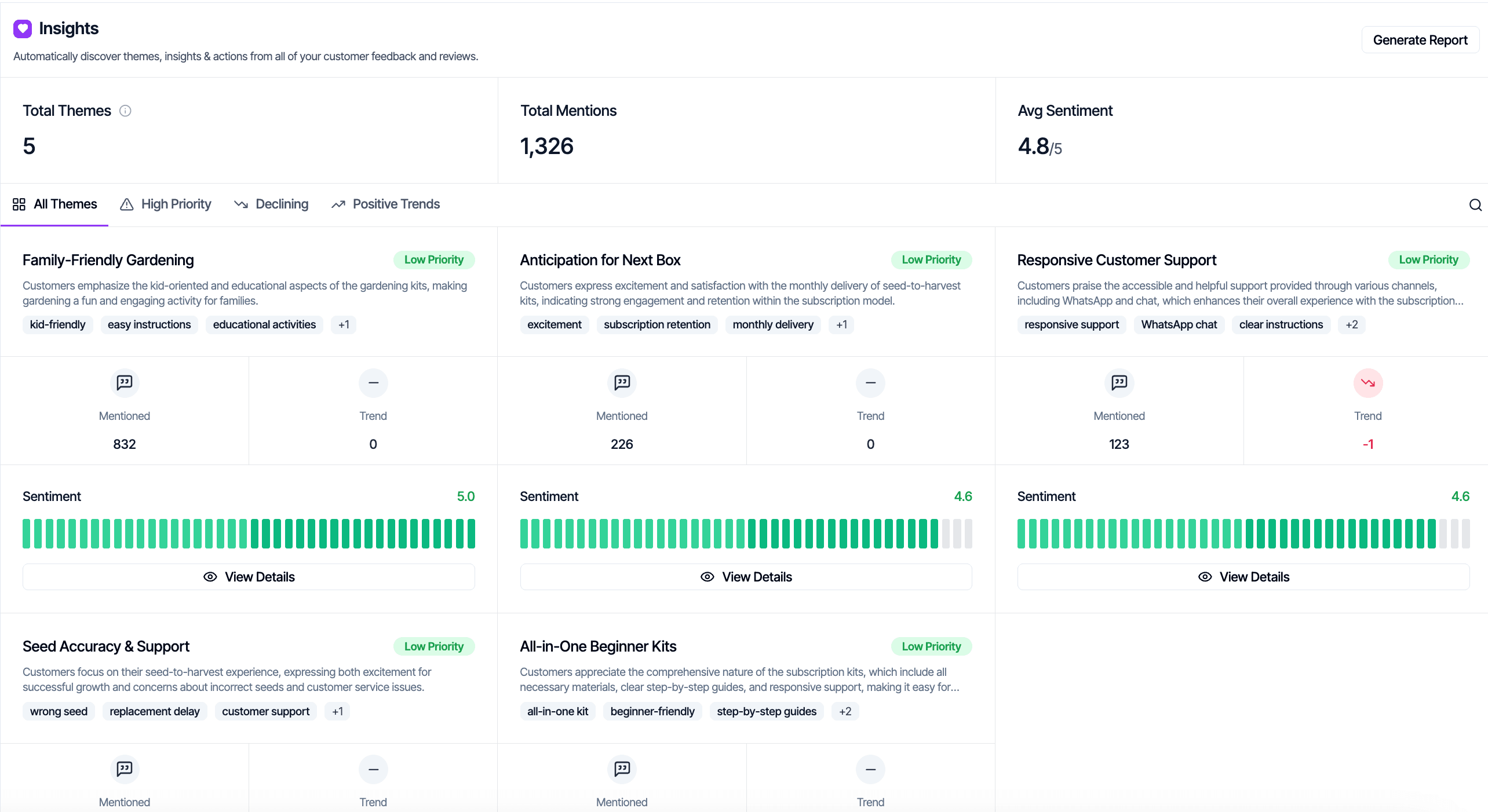The width and height of the screenshot is (1488, 812).
Task: Click the High Priority warning triangle icon
Action: [x=127, y=204]
